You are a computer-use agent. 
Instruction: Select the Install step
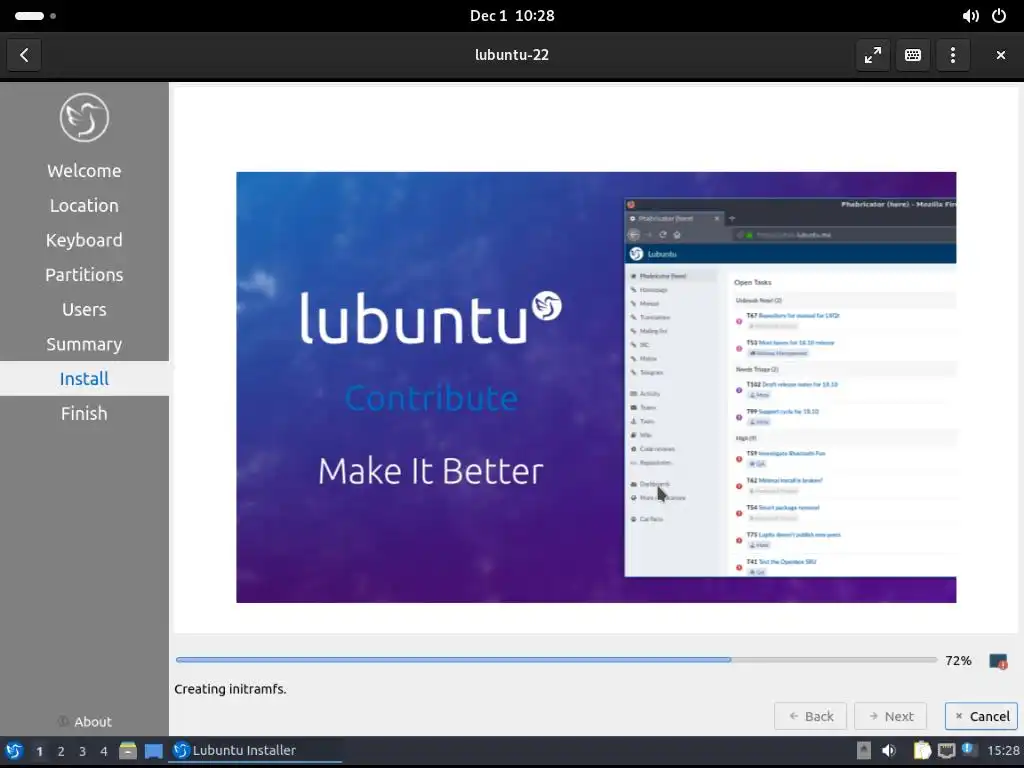point(84,379)
